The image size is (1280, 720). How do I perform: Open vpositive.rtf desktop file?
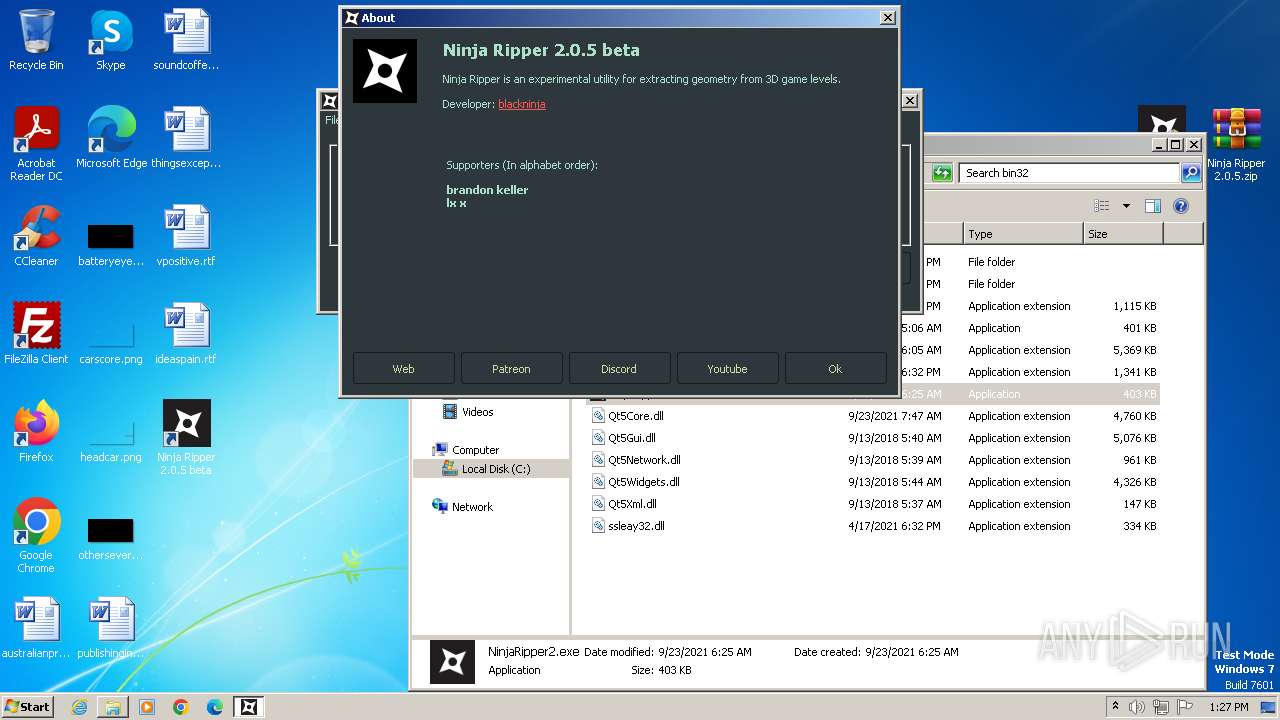pos(186,236)
